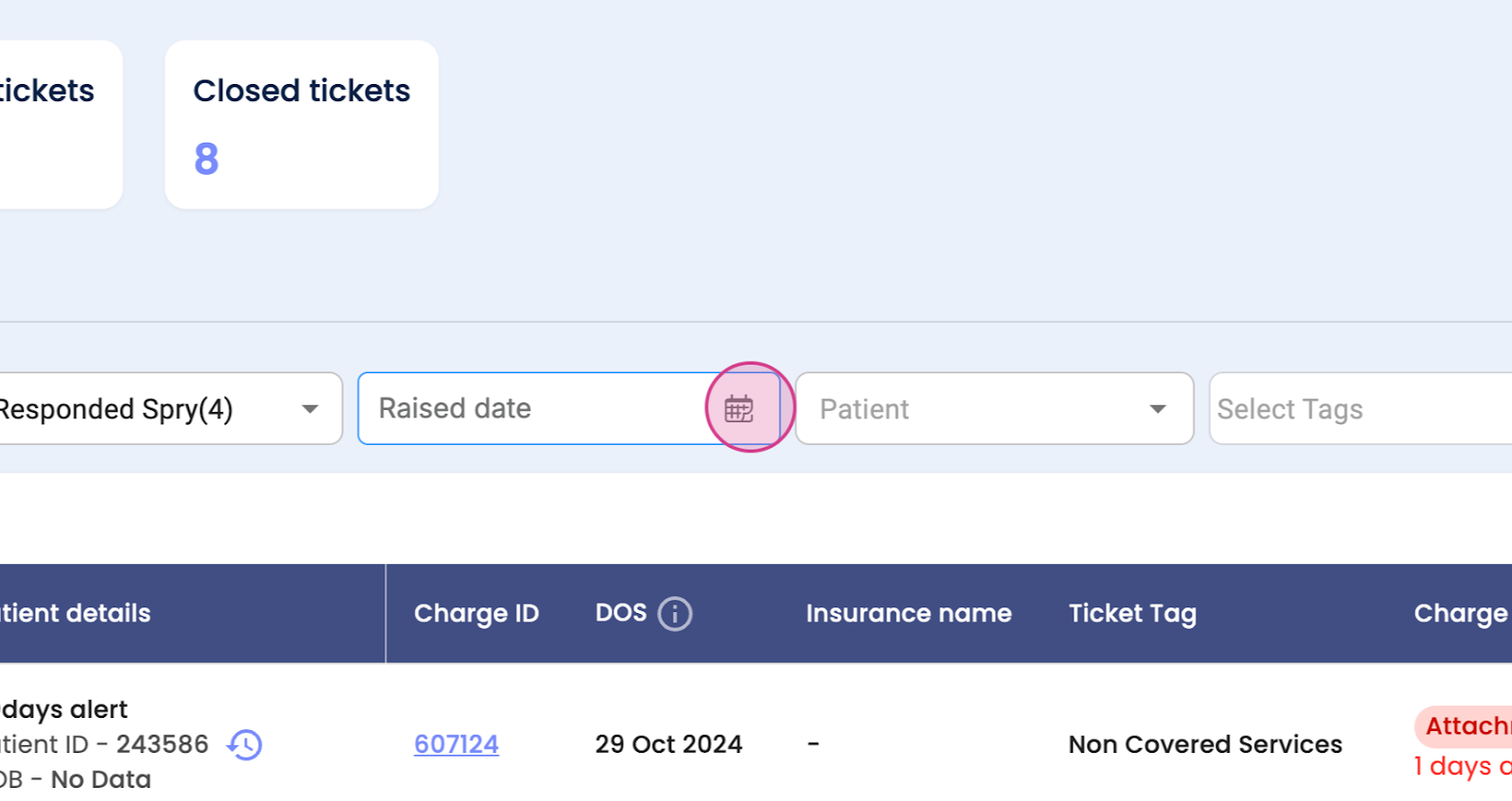Click the Charge ID column header
This screenshot has width=1512, height=801.
click(x=476, y=614)
